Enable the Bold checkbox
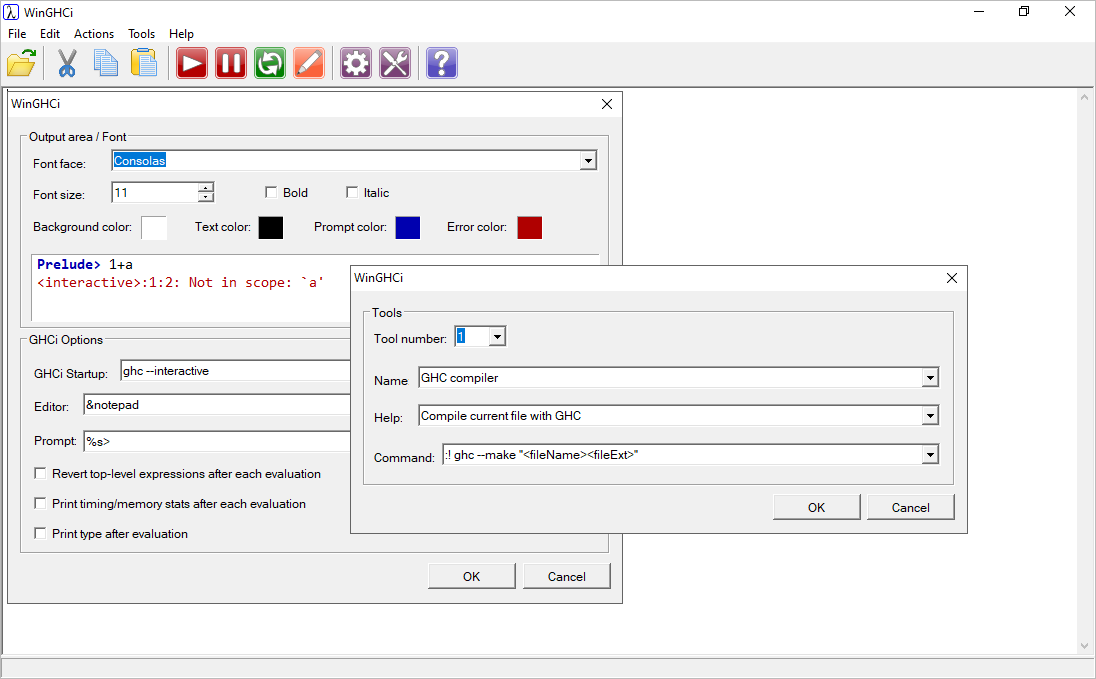Image resolution: width=1096 pixels, height=679 pixels. (x=271, y=192)
